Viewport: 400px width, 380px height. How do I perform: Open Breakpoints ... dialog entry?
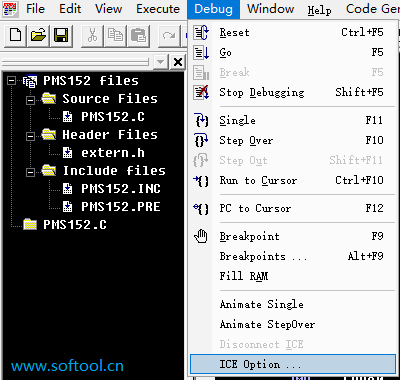click(293, 256)
